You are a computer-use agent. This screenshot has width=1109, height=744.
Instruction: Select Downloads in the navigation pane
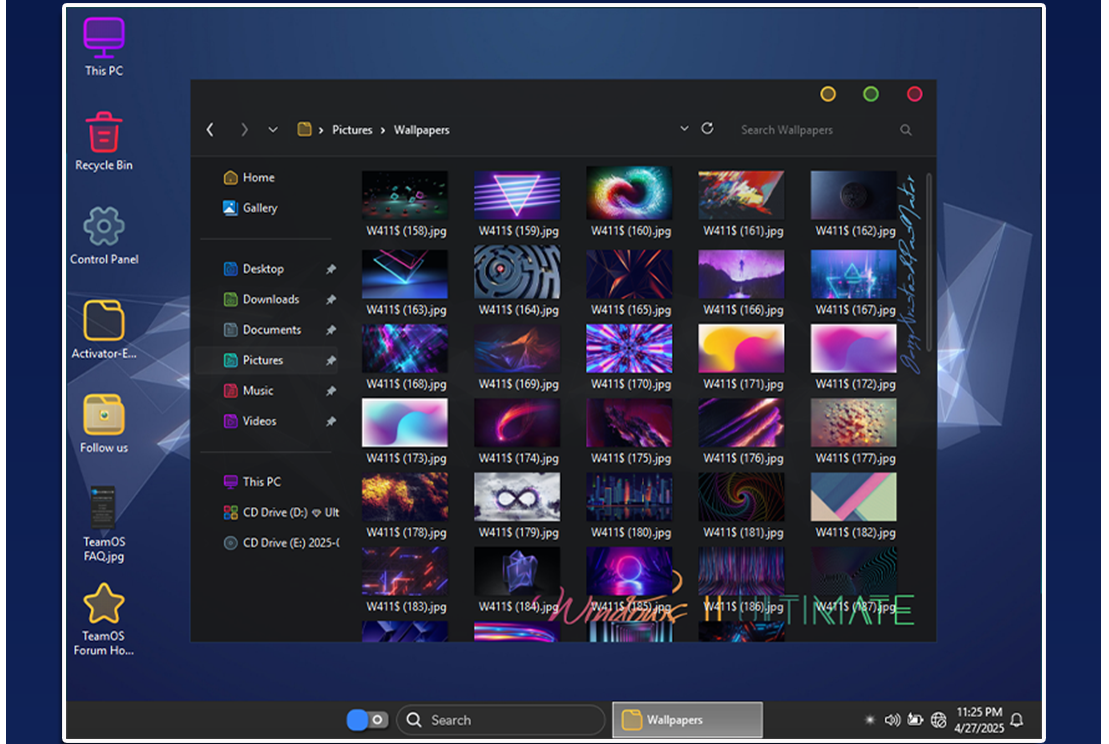tap(270, 299)
